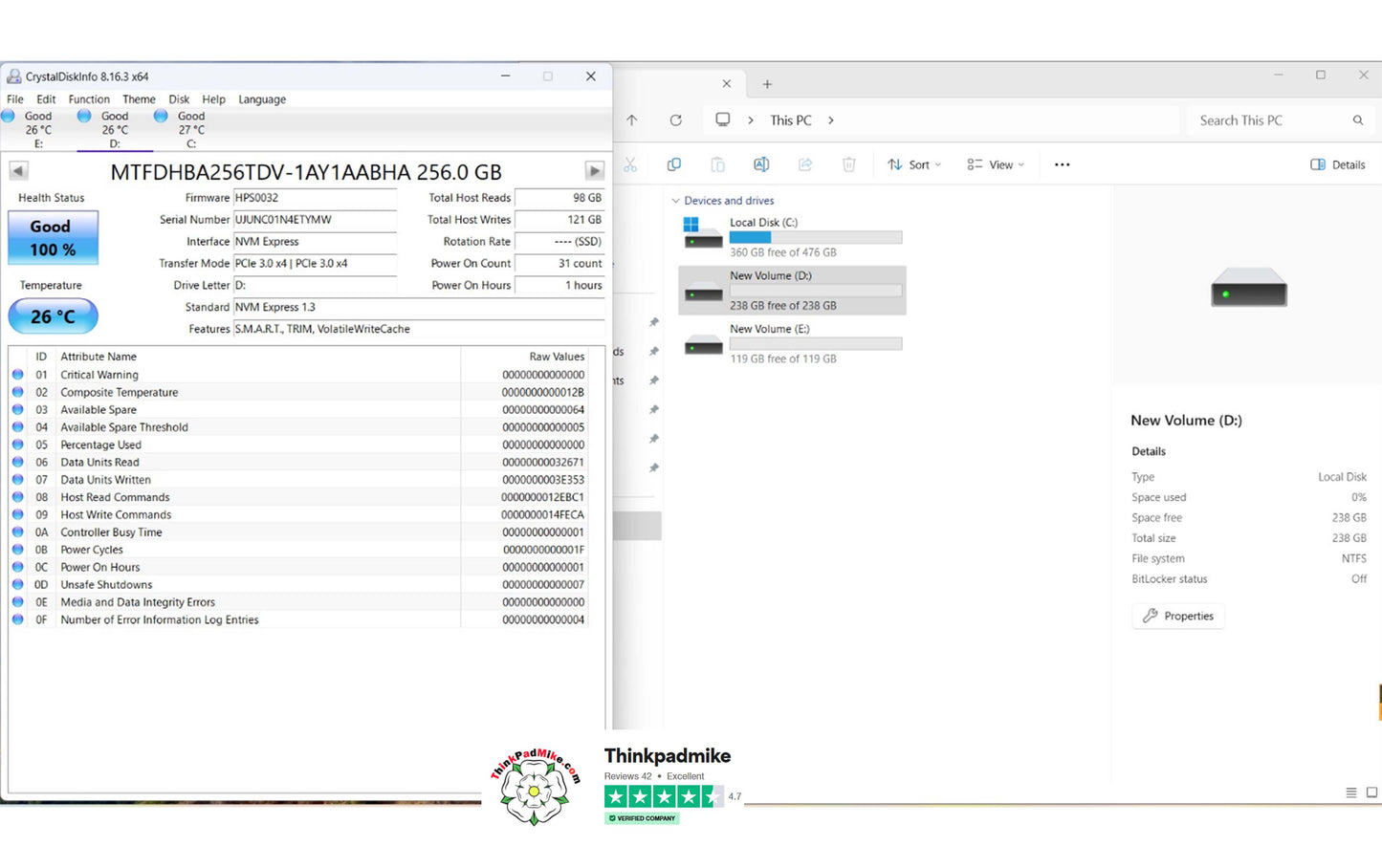1382x868 pixels.
Task: Click the Delete trash icon
Action: click(x=849, y=164)
